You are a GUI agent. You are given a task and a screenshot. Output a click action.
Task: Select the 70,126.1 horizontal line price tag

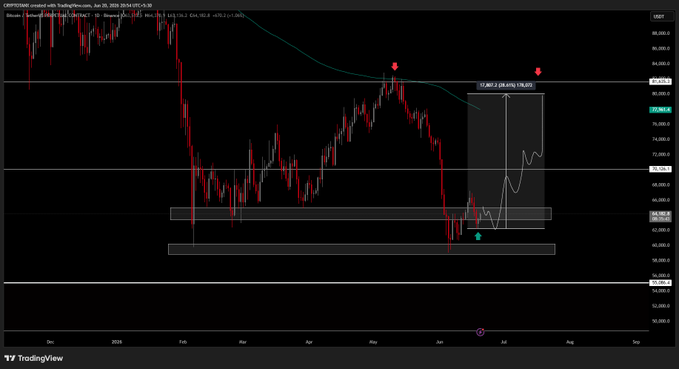[x=660, y=169]
